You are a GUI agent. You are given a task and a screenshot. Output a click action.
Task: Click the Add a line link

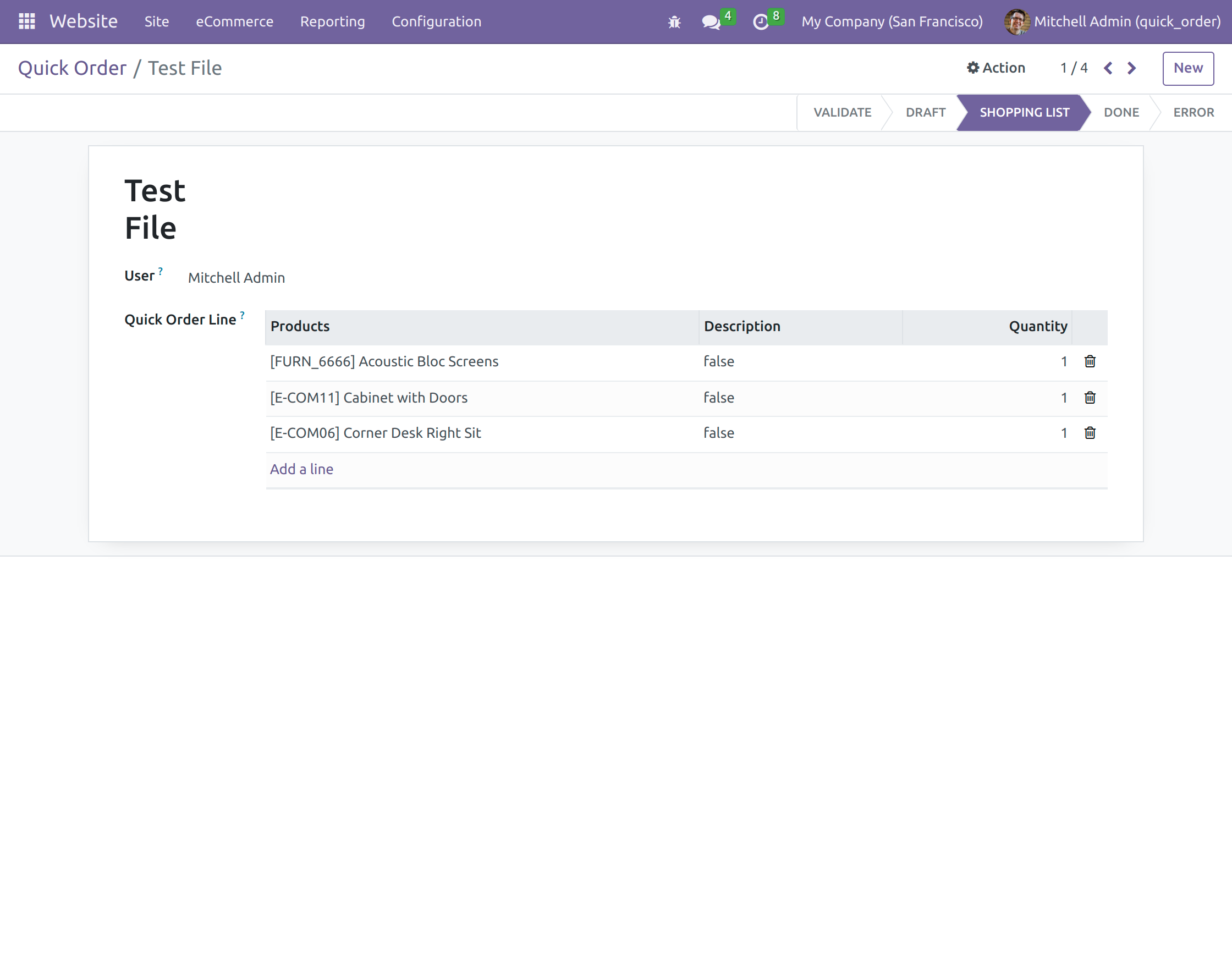click(x=301, y=469)
